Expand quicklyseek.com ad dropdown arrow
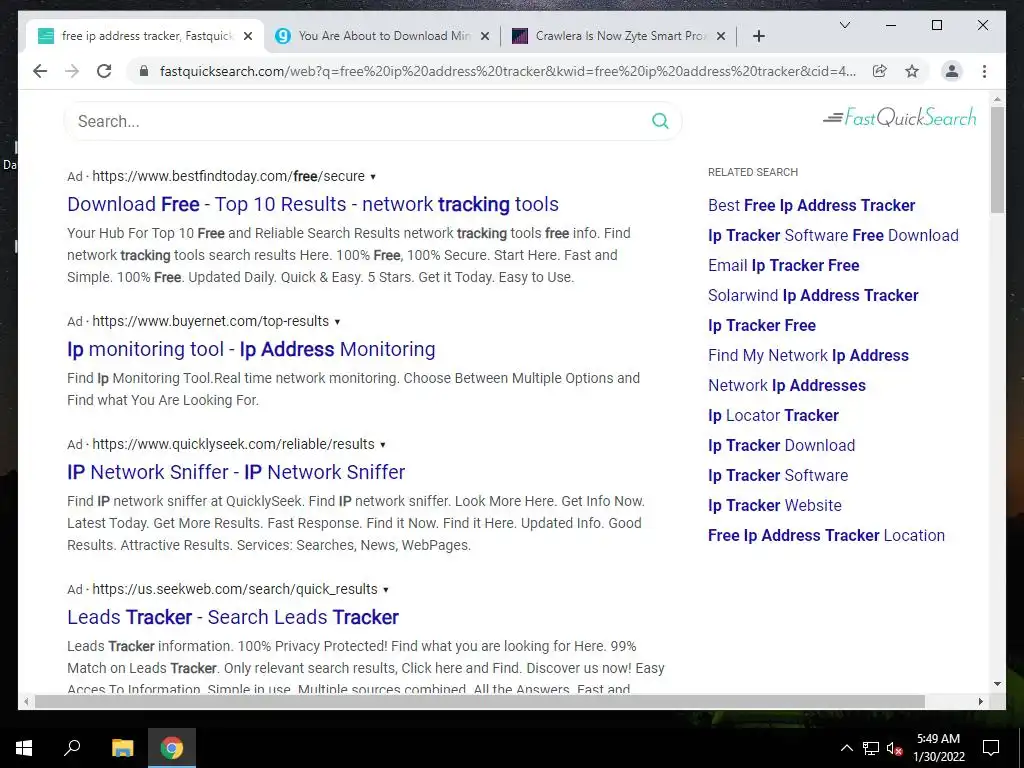The width and height of the screenshot is (1024, 768). click(383, 444)
